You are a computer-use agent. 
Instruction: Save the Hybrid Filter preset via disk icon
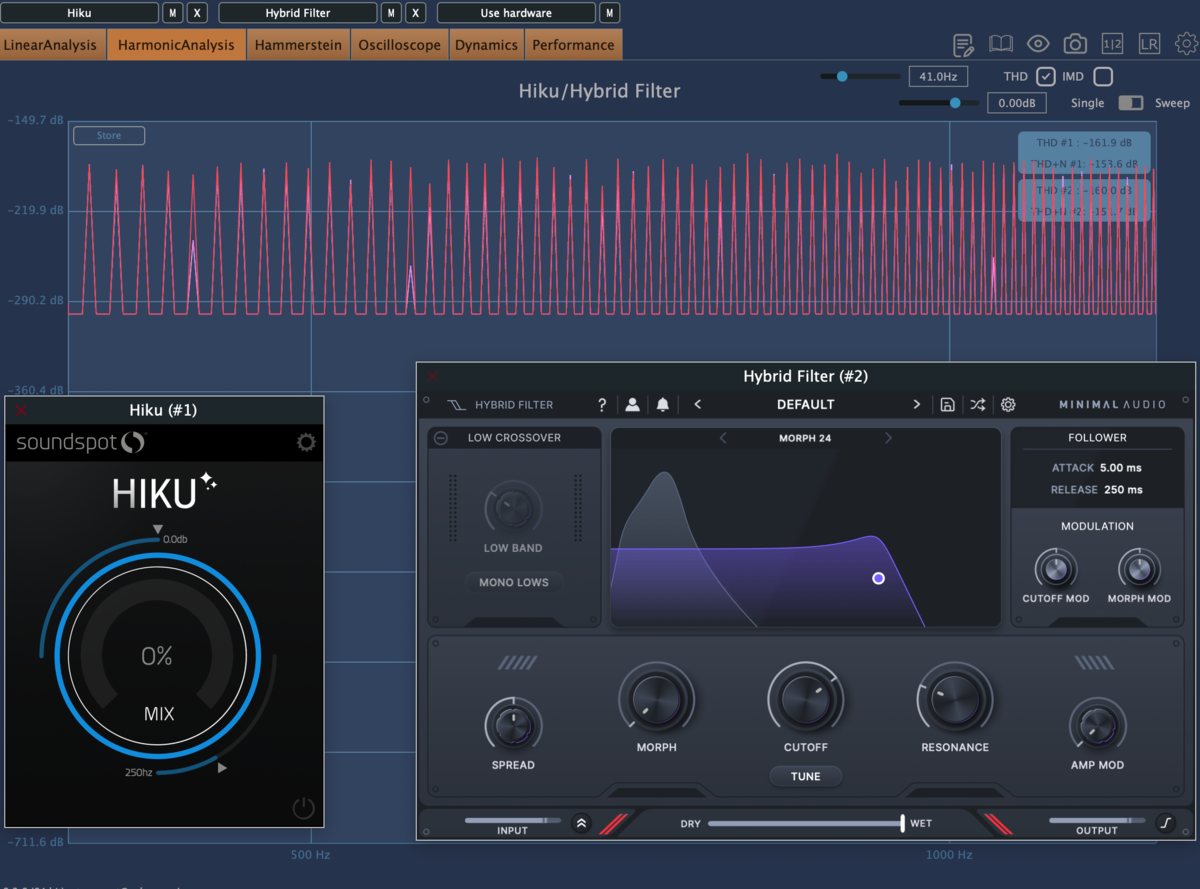click(947, 405)
